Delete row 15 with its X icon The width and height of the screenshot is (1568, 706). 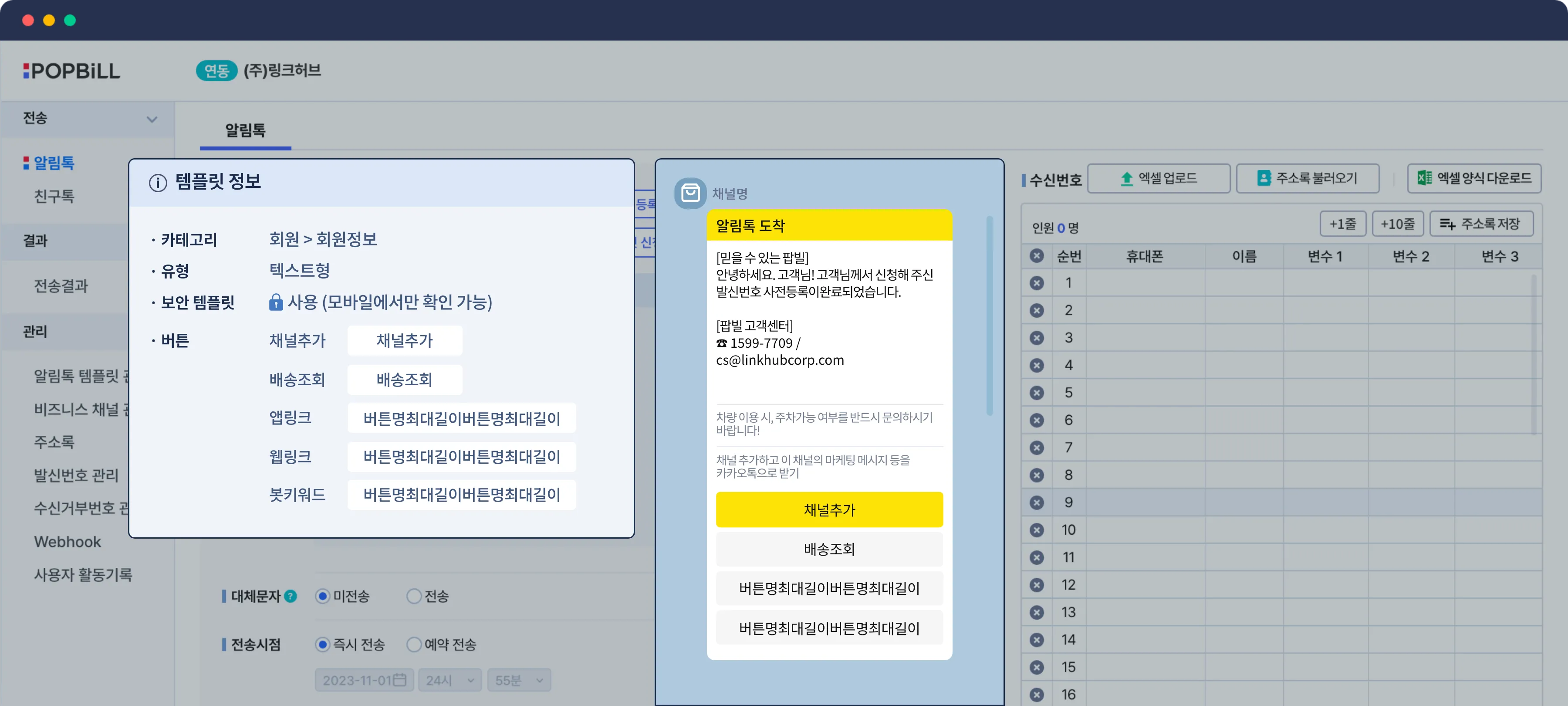point(1037,667)
